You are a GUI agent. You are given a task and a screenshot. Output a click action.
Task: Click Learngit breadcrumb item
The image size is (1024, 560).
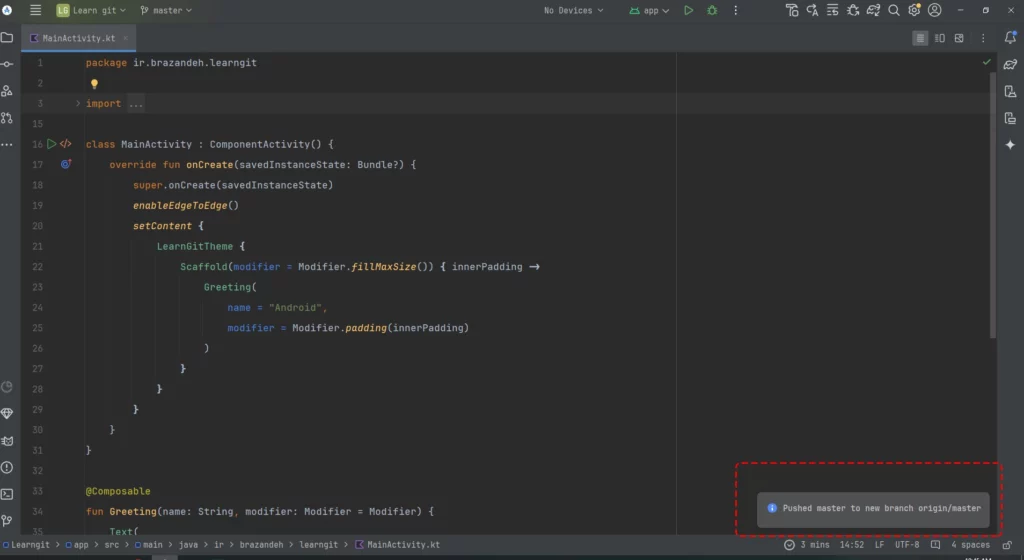click(26, 545)
